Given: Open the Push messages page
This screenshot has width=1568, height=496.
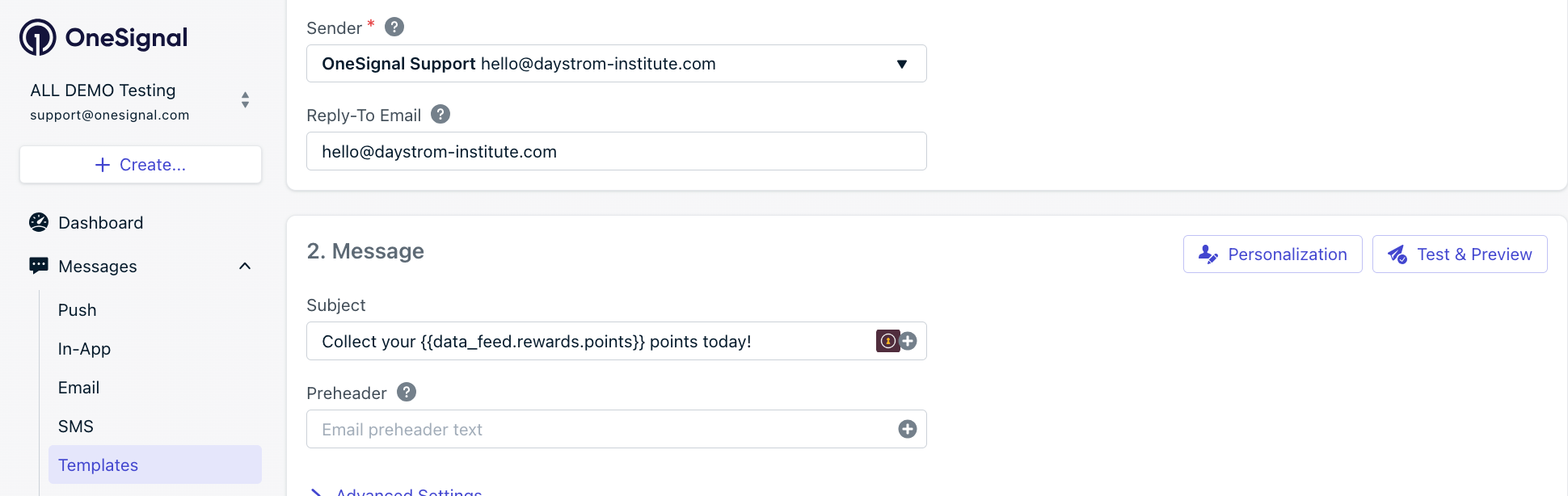Looking at the screenshot, I should (x=78, y=310).
